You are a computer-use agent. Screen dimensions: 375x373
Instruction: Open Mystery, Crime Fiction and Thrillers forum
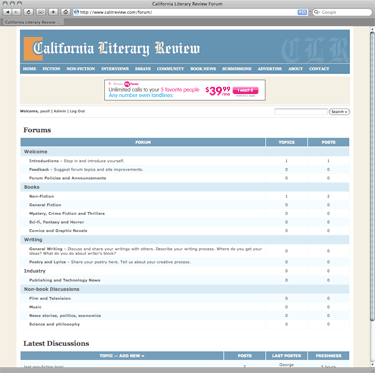(67, 213)
